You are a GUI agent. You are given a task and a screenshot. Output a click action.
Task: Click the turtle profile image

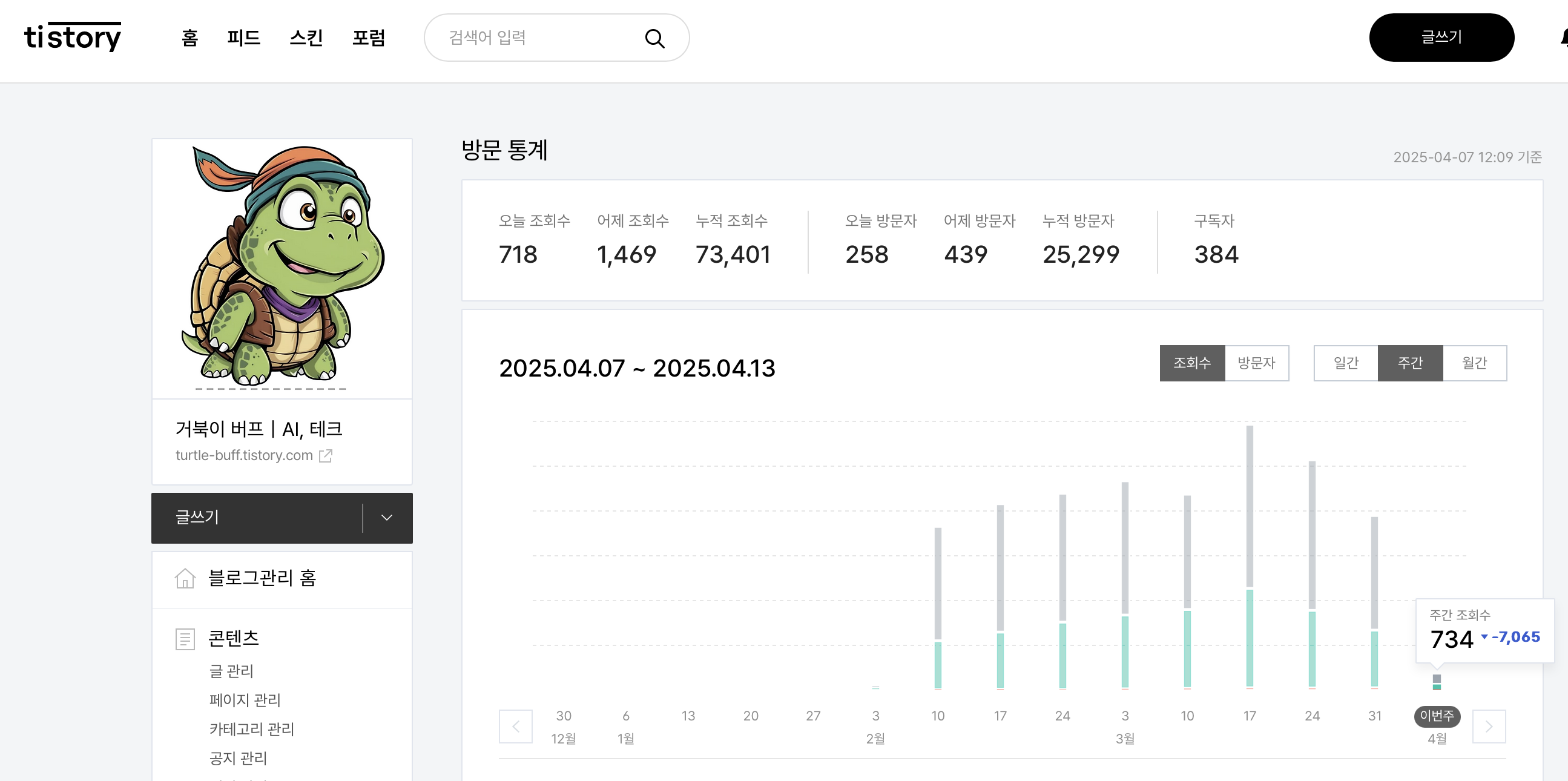tap(282, 268)
